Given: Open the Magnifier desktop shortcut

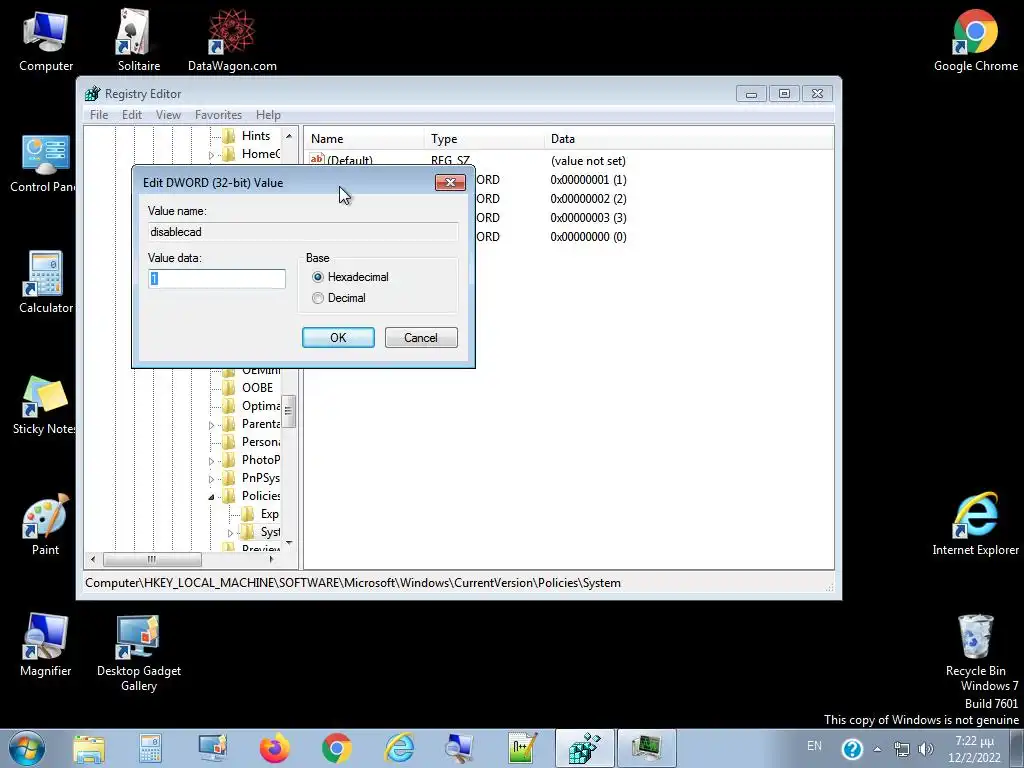Looking at the screenshot, I should (x=45, y=645).
